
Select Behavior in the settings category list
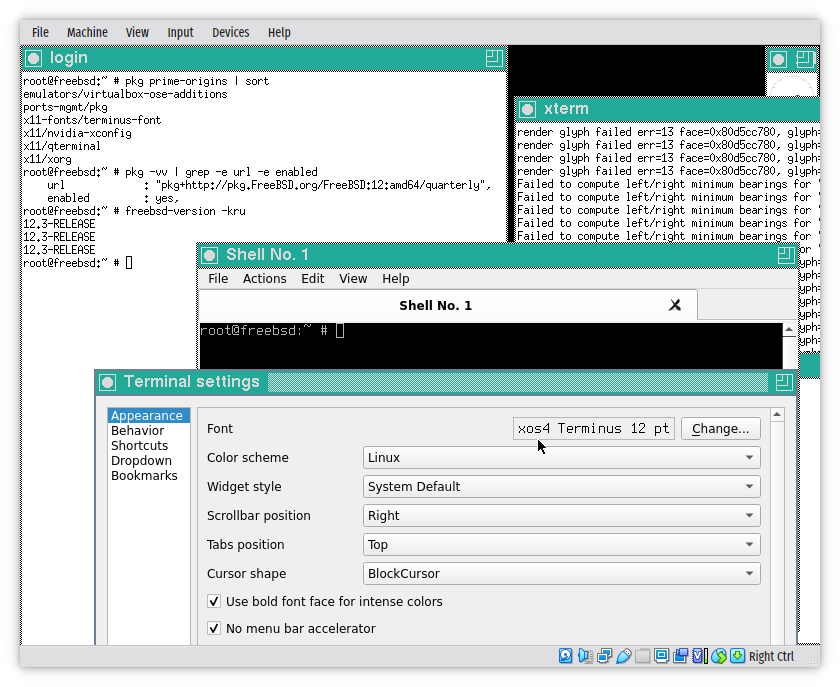(x=137, y=431)
